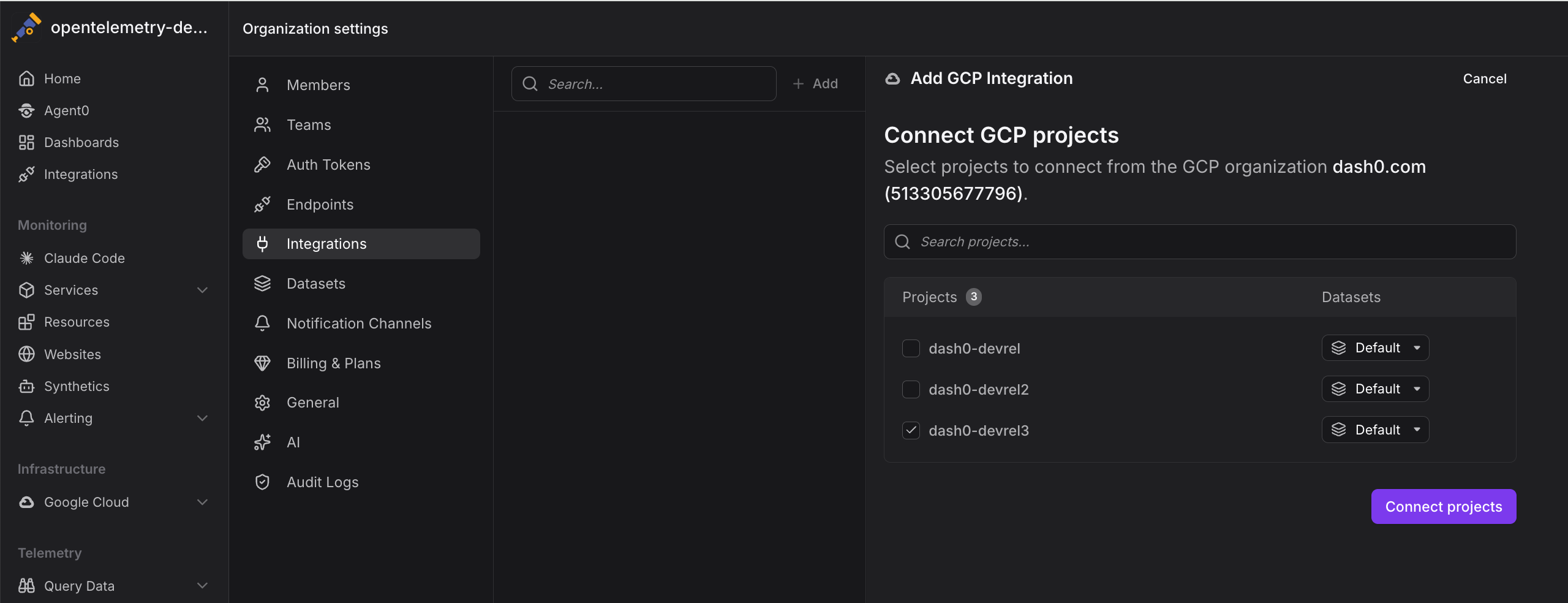Open the dataset dropdown for dash0-devrel
Viewport: 1568px width, 603px height.
pyautogui.click(x=1375, y=347)
